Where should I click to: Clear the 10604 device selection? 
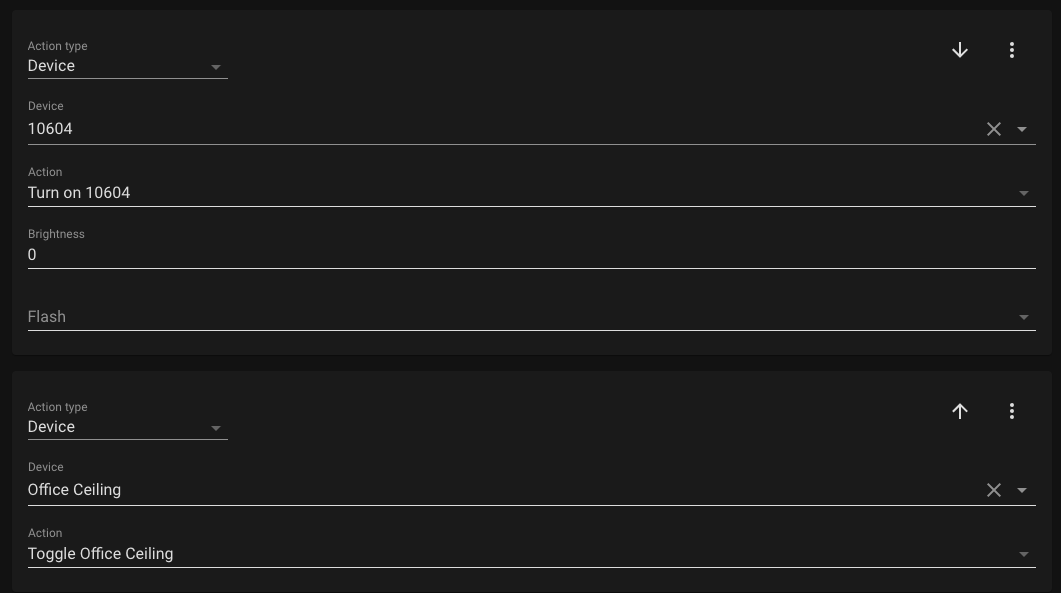pyautogui.click(x=994, y=129)
